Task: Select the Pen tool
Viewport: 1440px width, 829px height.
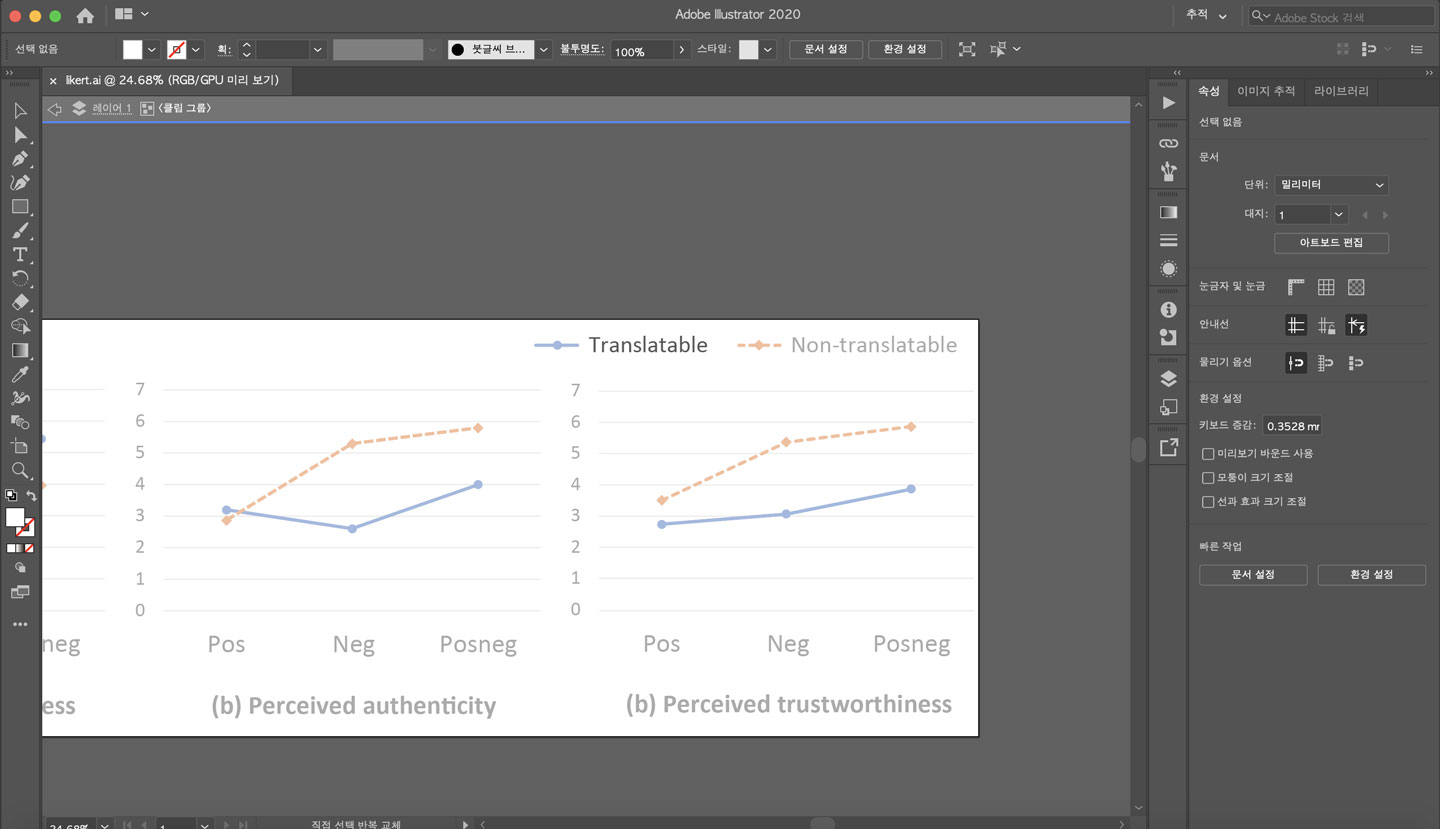Action: [20, 159]
